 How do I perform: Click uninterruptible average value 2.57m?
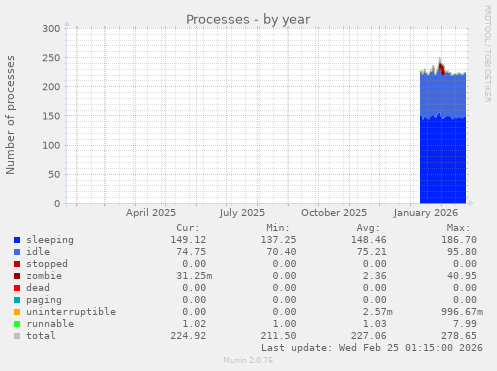pos(378,312)
